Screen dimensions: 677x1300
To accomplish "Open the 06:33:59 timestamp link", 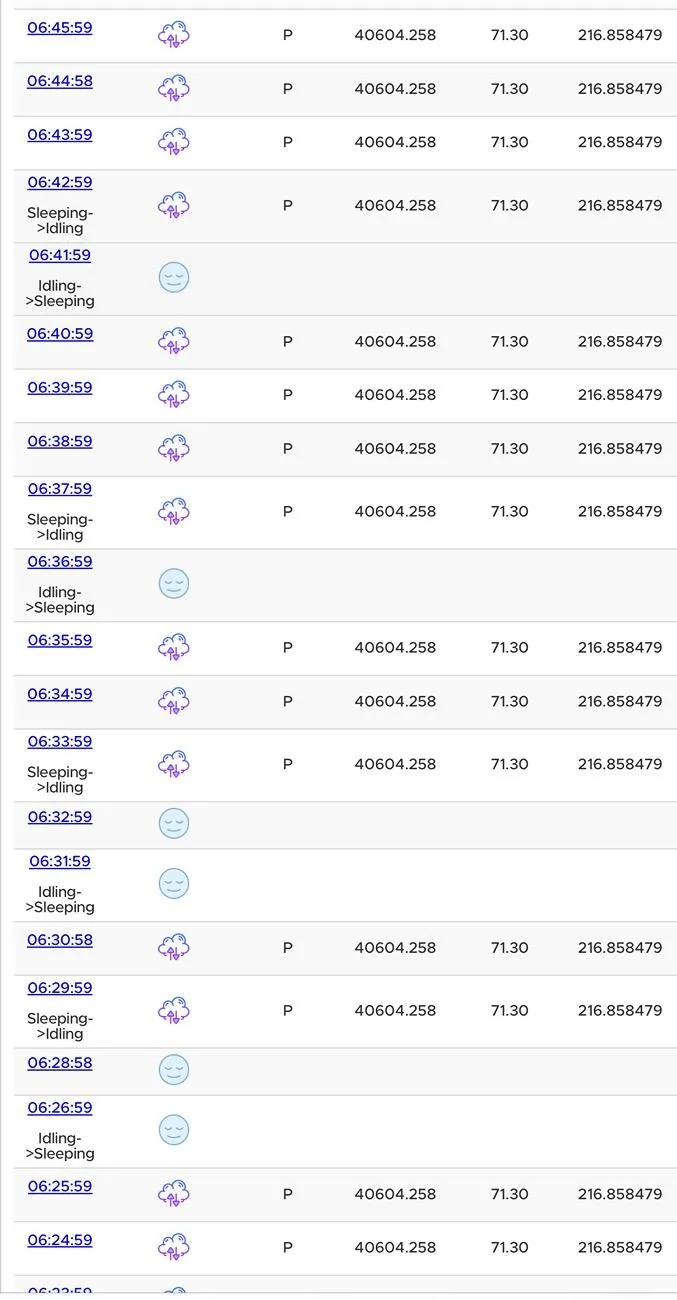I will pos(60,742).
